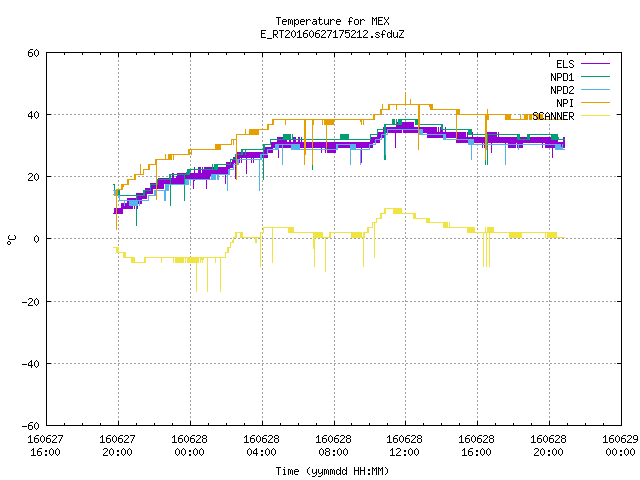Click the NPI legend label
Image resolution: width=640 pixels, height=480 pixels.
tap(565, 103)
